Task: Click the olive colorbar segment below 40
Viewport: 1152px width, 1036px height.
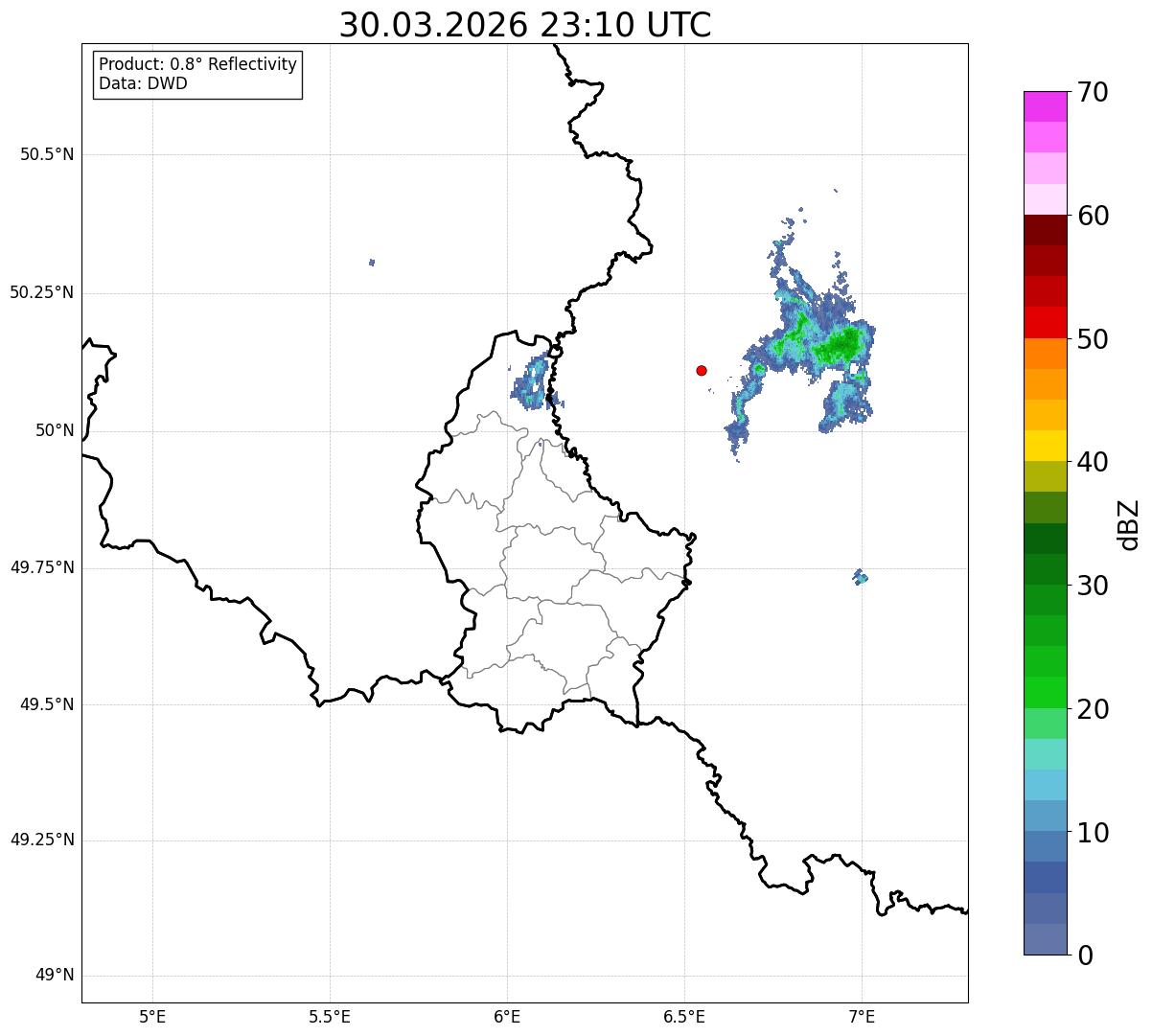Action: [x=1045, y=477]
